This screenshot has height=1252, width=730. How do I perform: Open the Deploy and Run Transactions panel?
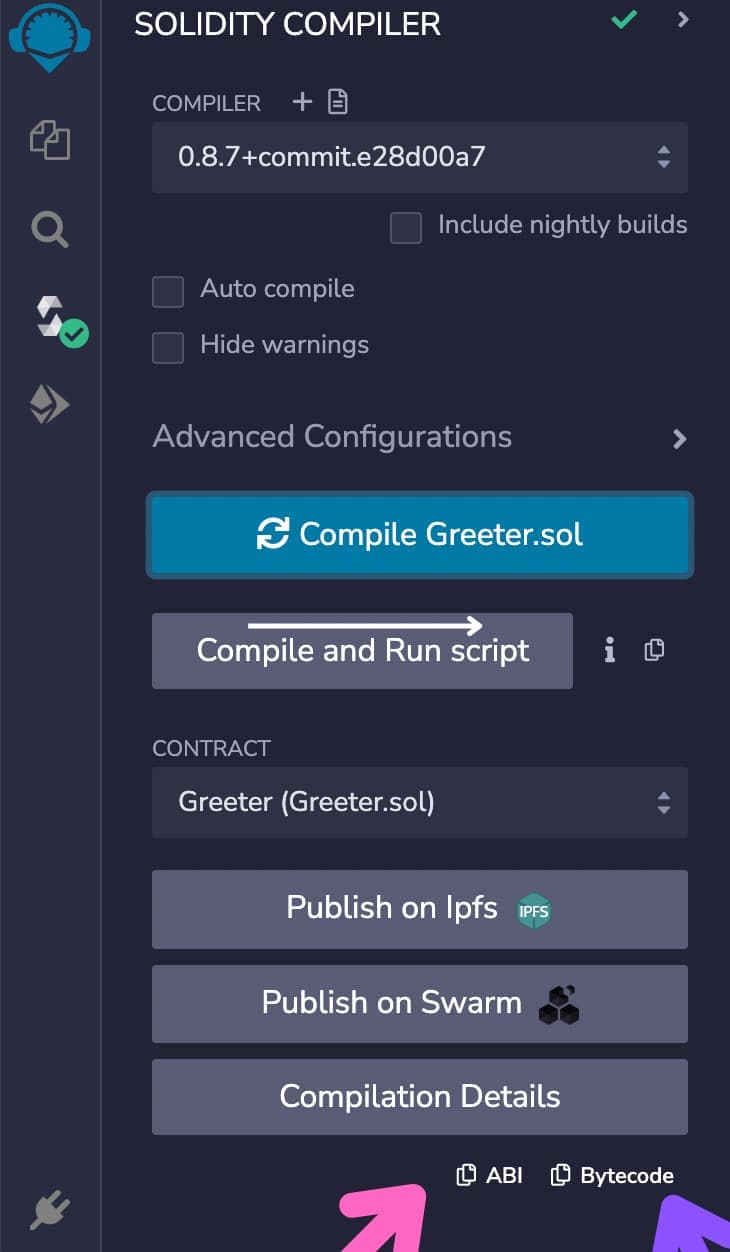[x=49, y=404]
